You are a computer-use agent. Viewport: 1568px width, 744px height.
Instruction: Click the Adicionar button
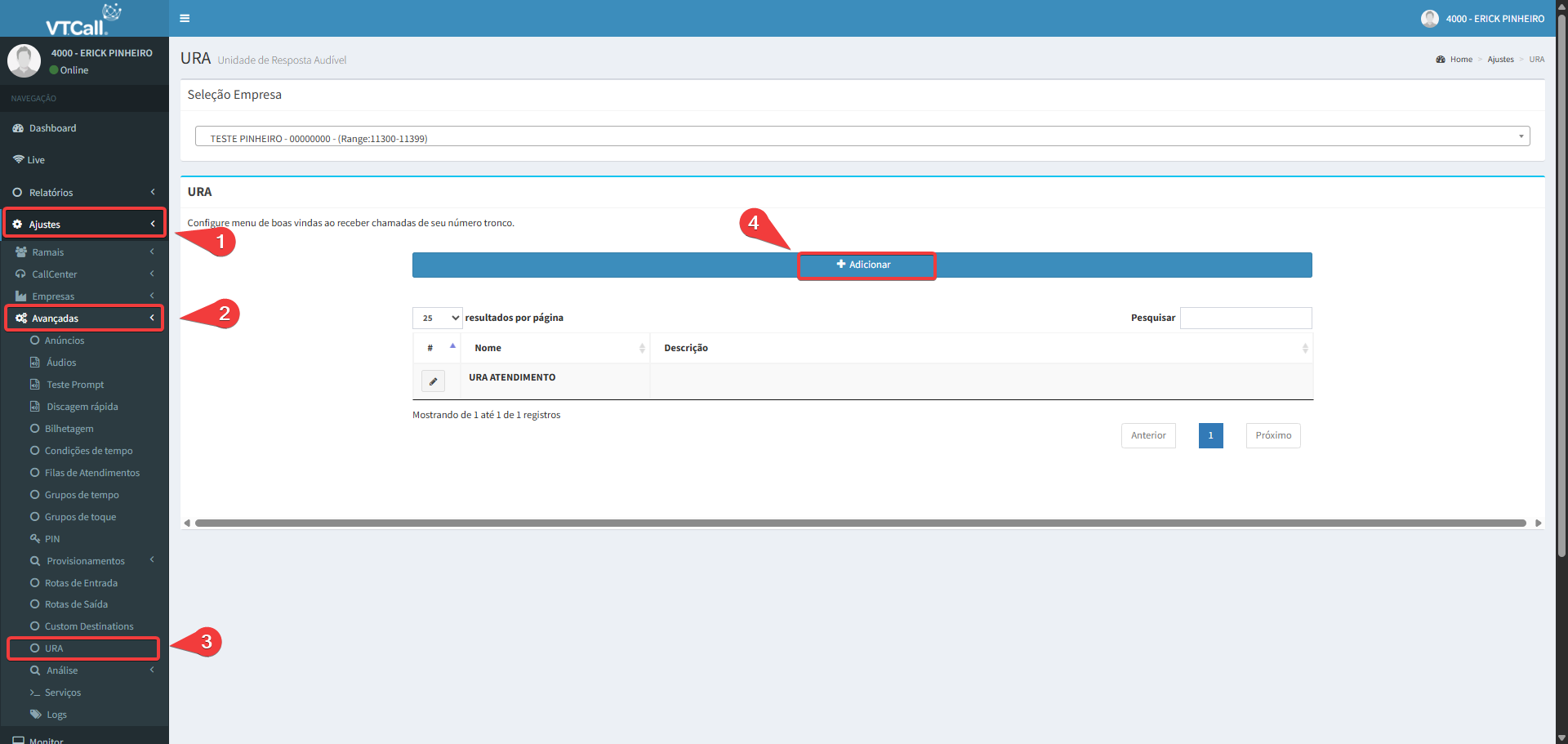tap(865, 265)
